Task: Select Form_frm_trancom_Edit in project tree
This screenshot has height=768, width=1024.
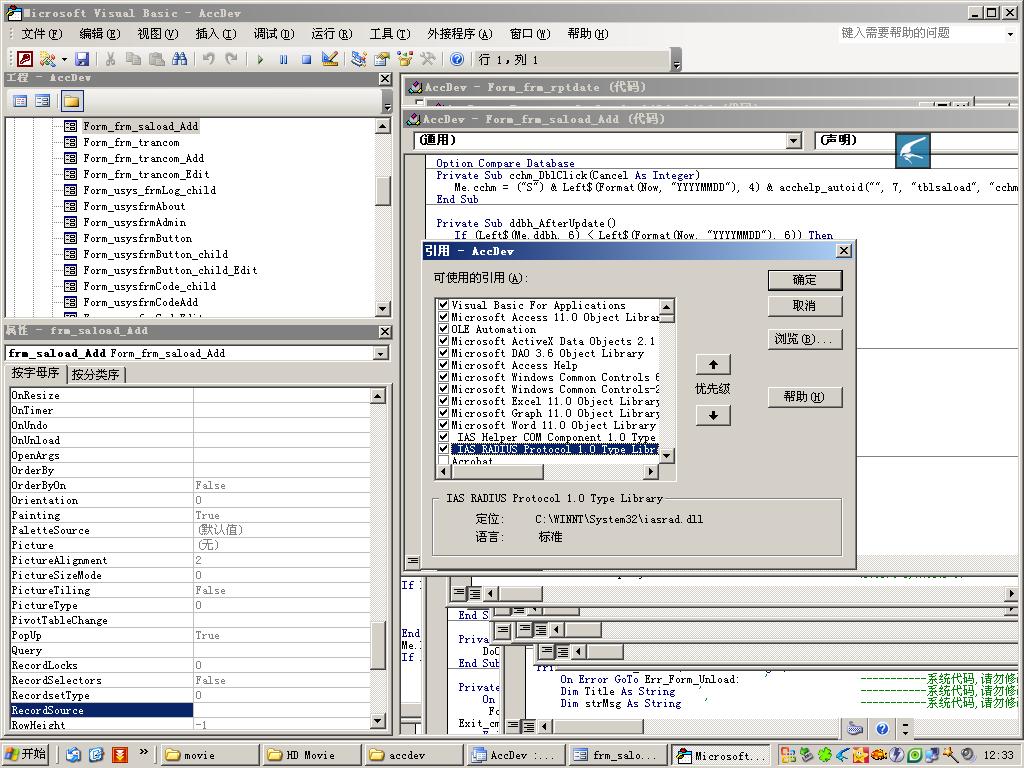Action: (x=146, y=174)
